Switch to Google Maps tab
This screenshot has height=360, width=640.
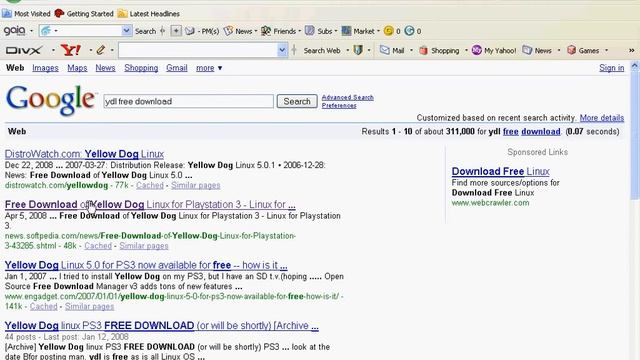point(77,68)
